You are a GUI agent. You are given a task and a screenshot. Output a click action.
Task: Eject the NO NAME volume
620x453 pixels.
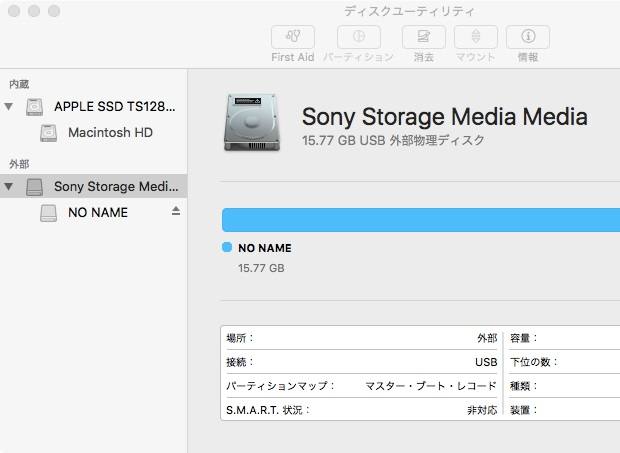pos(176,211)
